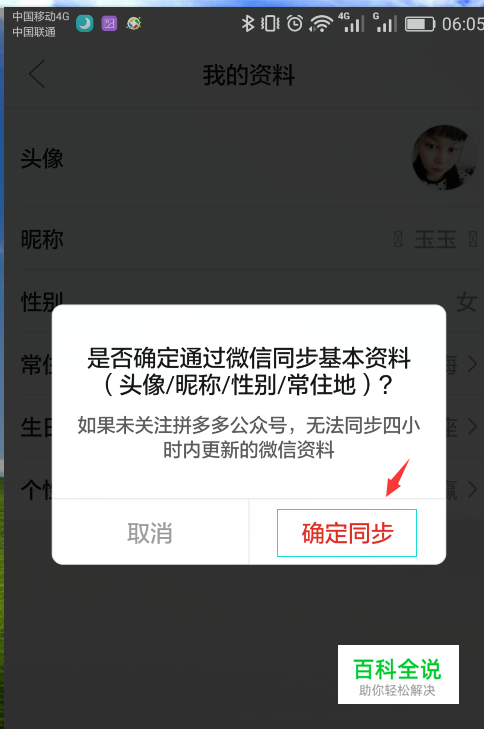Tap the Bluetooth status icon

[x=248, y=23]
